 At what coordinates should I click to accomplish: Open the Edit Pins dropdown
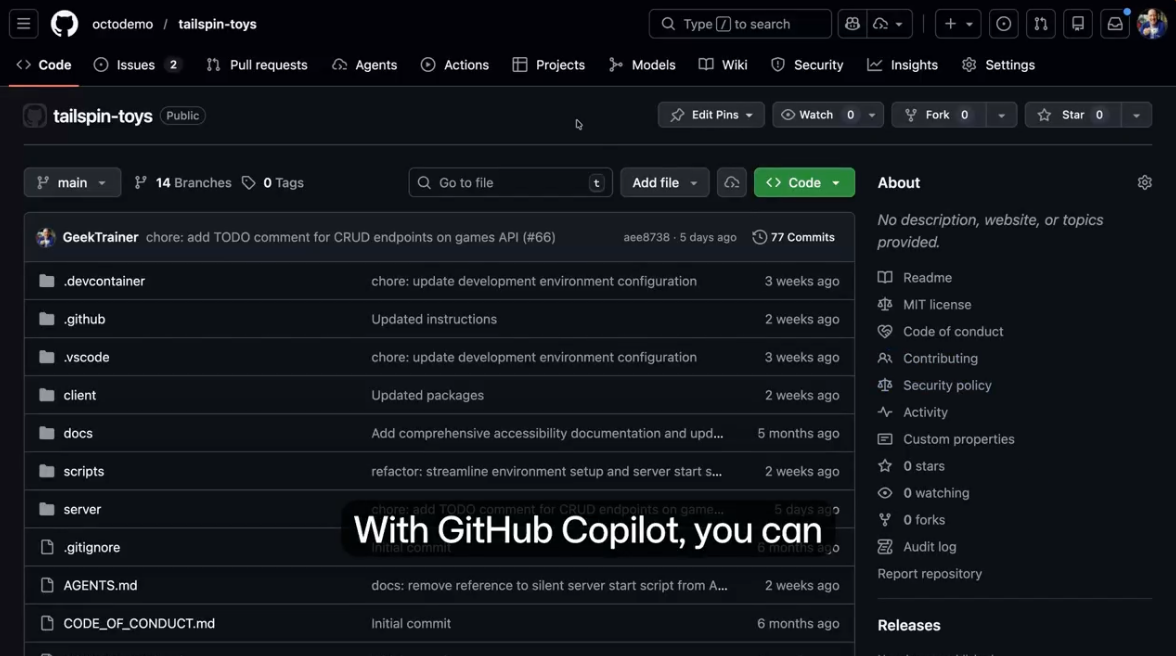[711, 115]
